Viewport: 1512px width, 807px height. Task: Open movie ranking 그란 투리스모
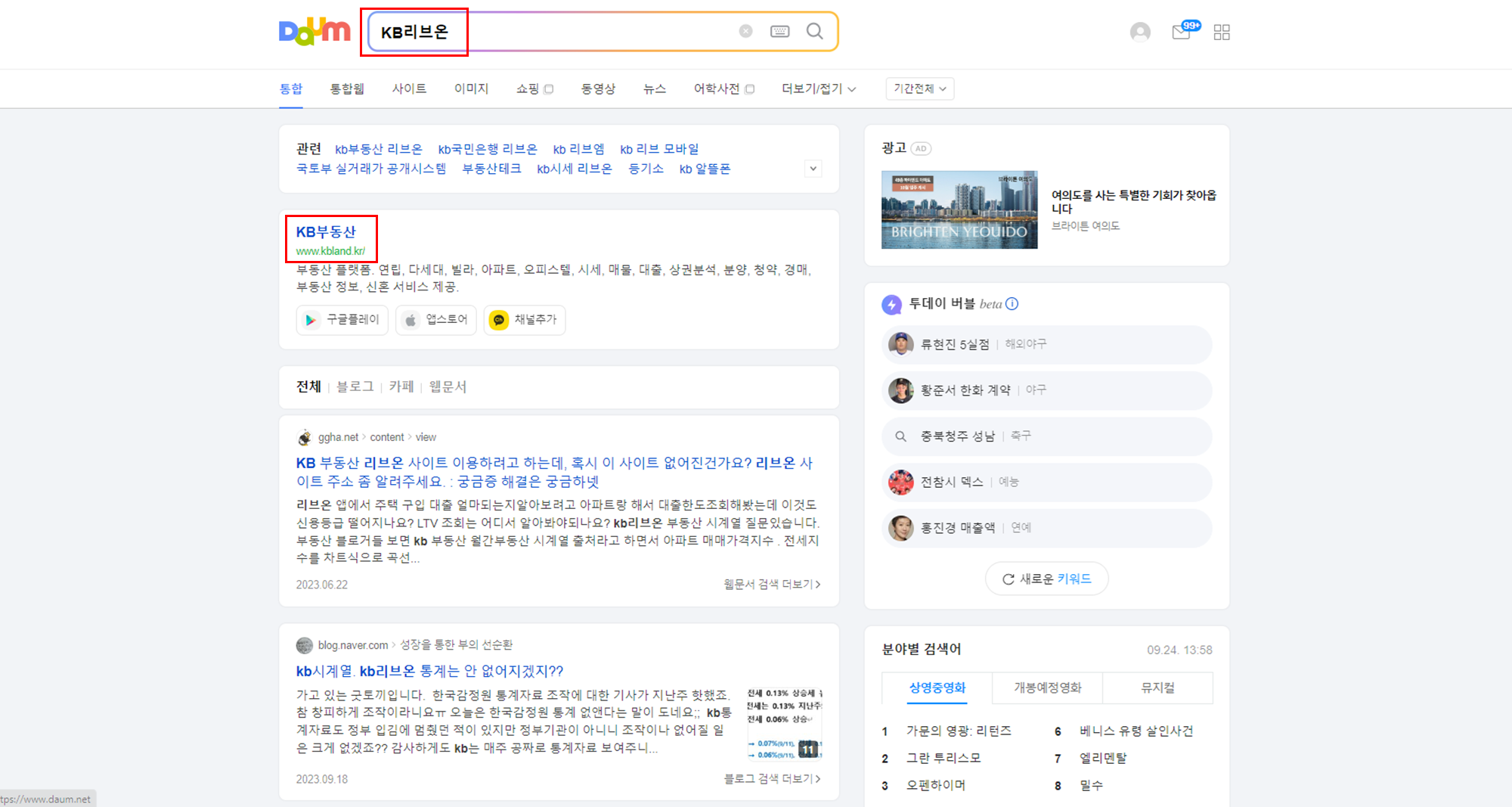pos(943,758)
